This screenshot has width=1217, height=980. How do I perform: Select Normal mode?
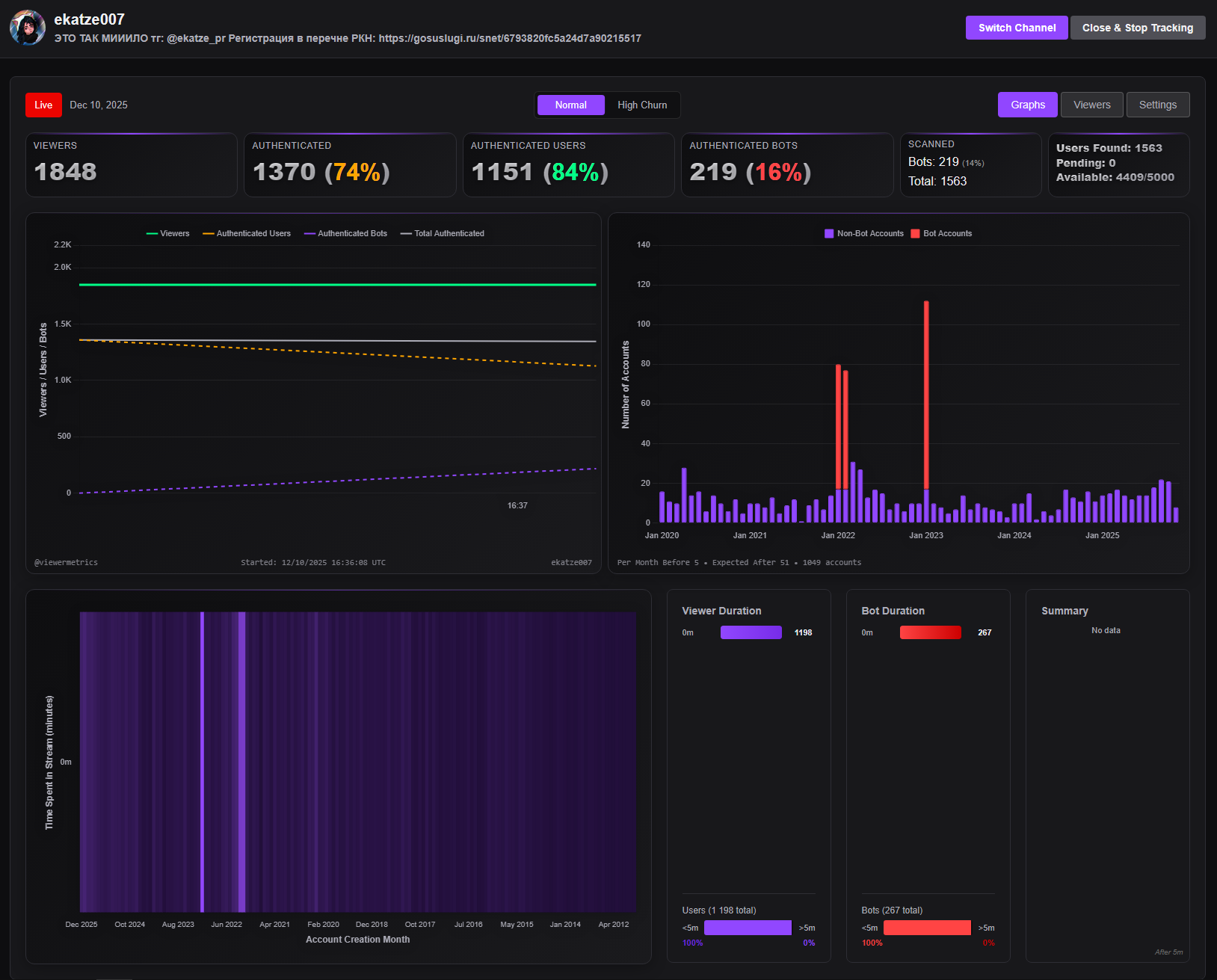pyautogui.click(x=570, y=105)
